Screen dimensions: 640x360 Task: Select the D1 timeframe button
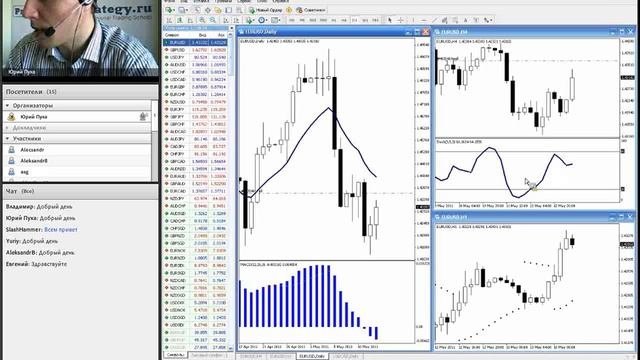coord(355,20)
